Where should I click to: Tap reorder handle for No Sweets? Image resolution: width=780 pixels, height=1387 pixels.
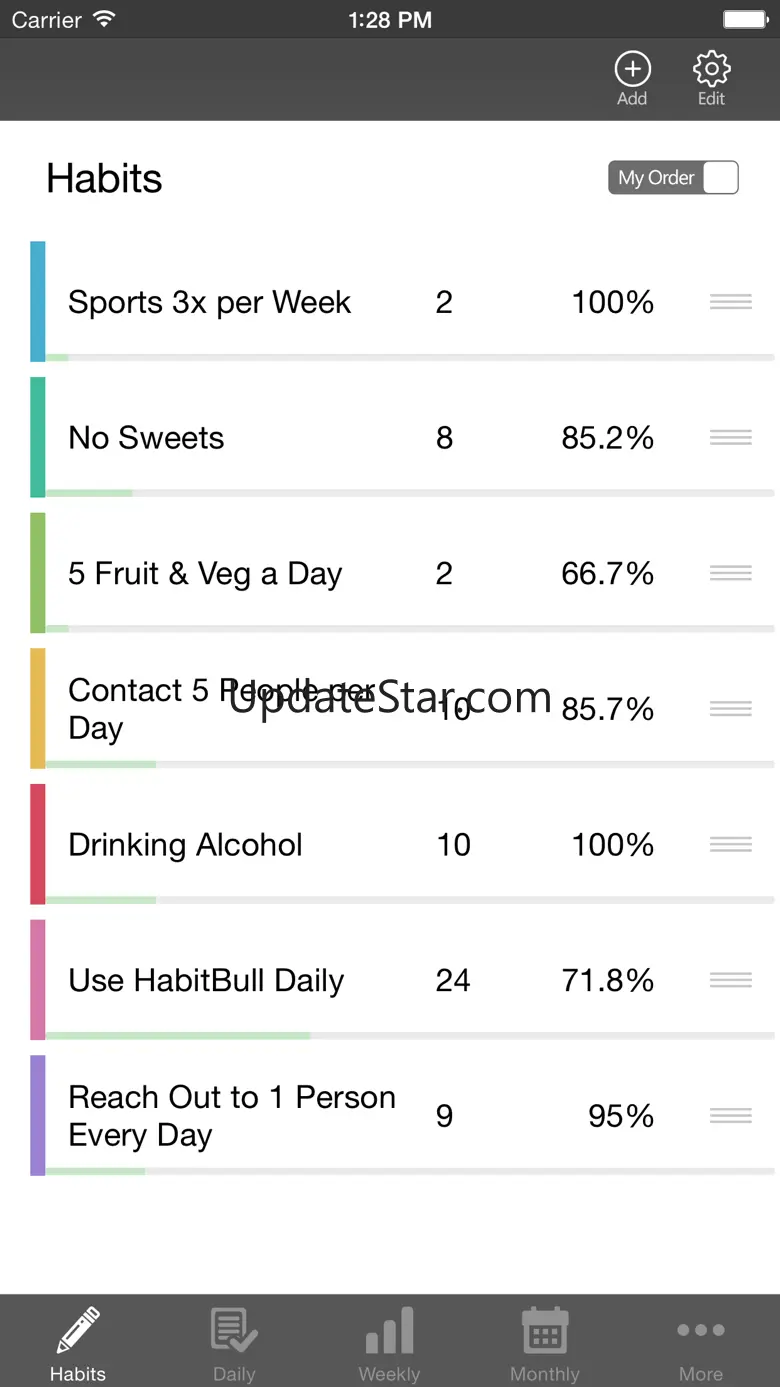pos(730,437)
